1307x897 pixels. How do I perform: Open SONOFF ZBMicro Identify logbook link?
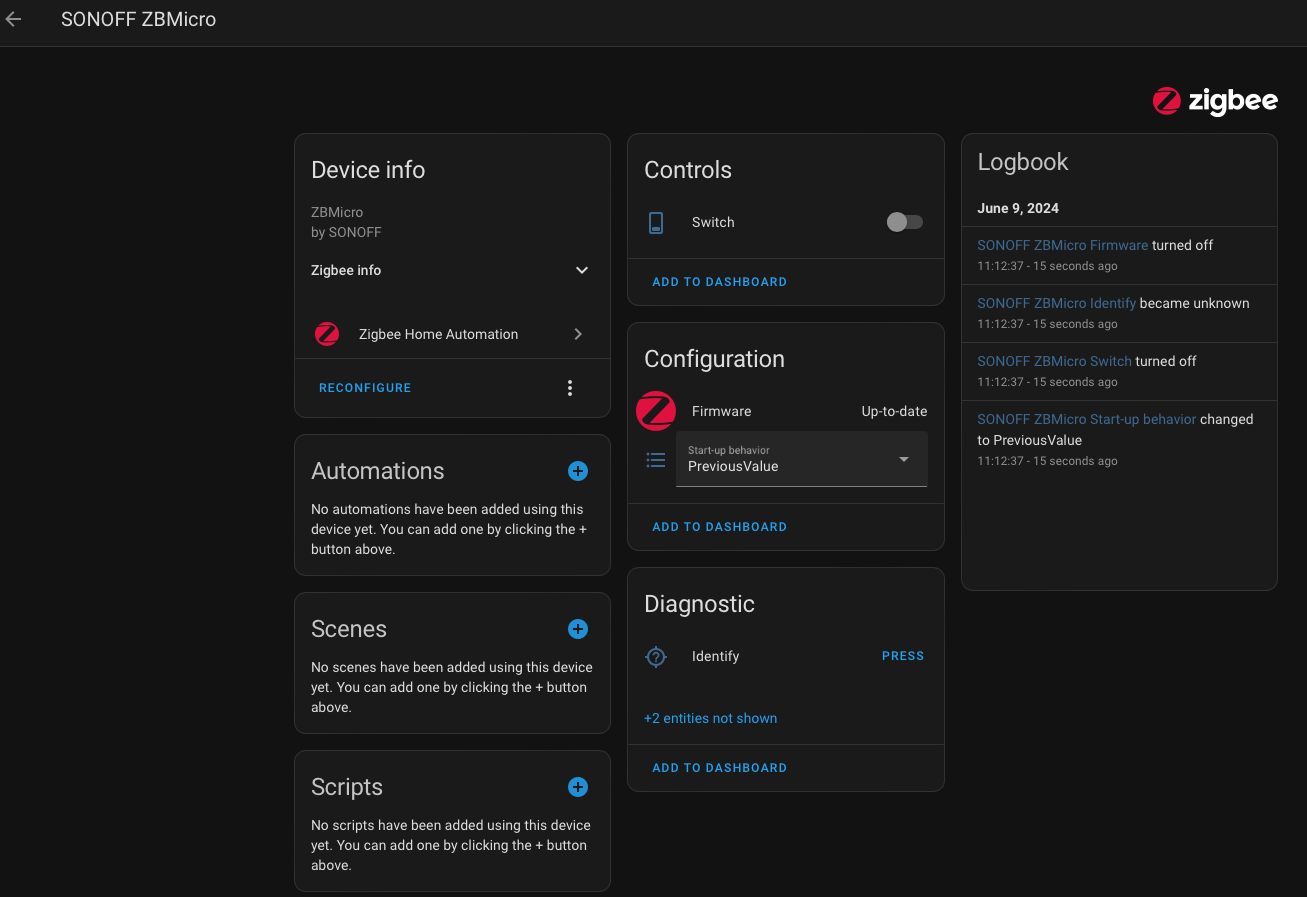1056,303
